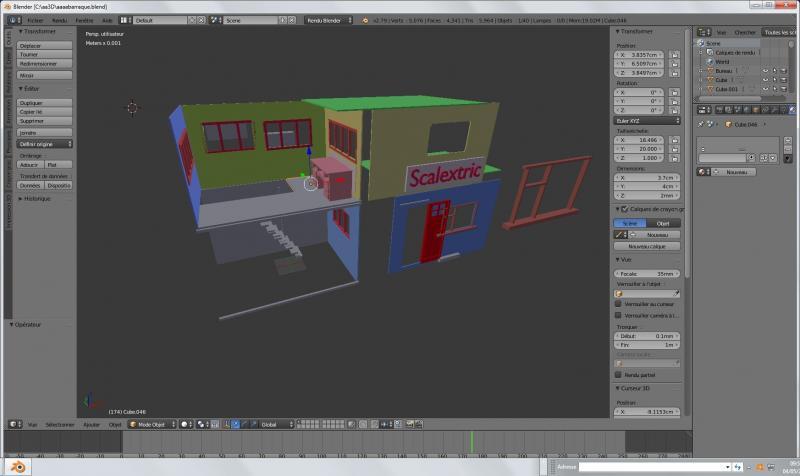
Task: Enable Verrouiller au curseur checkbox
Action: pos(617,303)
